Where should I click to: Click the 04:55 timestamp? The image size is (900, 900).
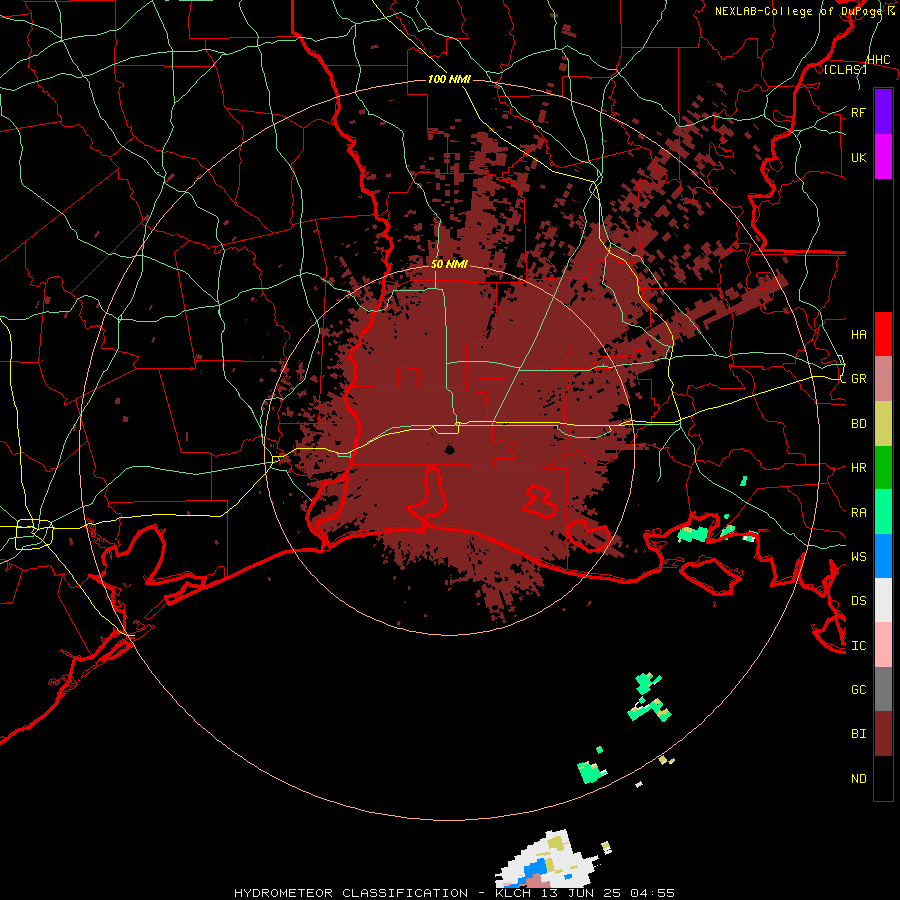[652, 893]
